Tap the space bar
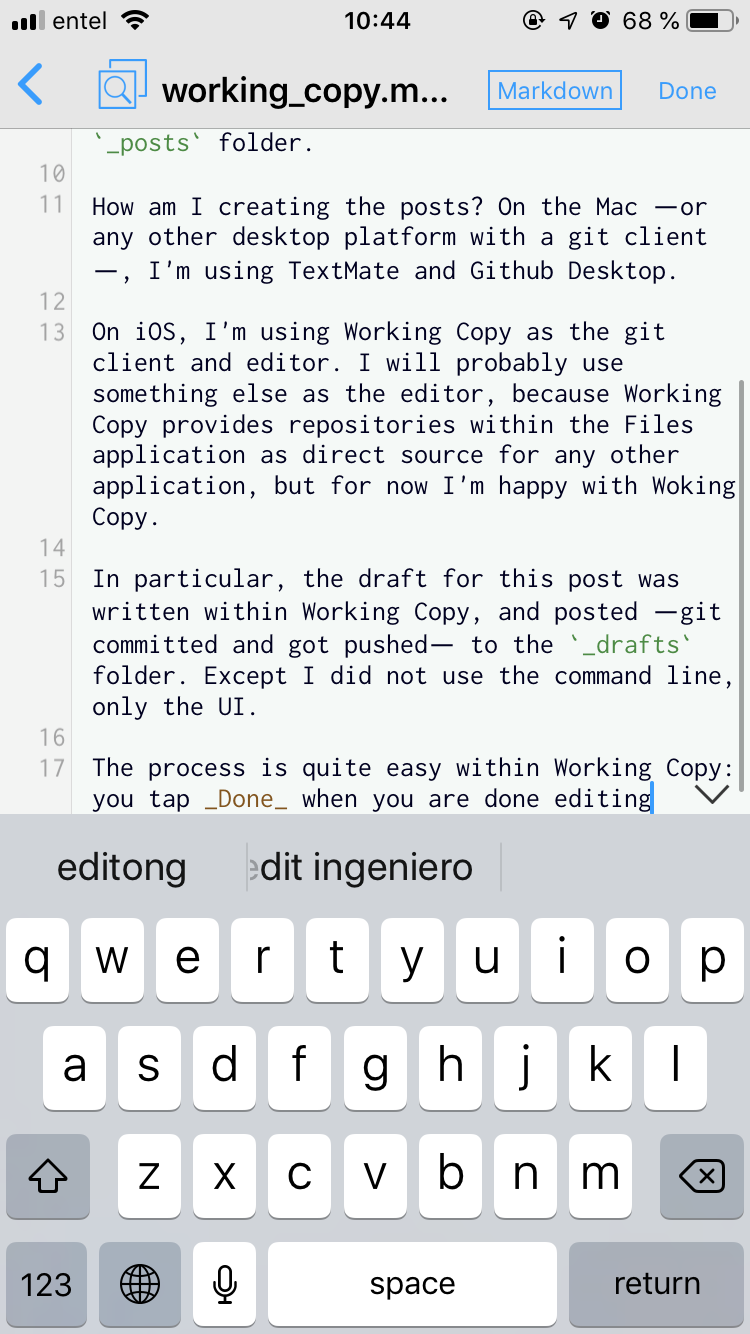The image size is (750, 1334). tap(412, 1285)
